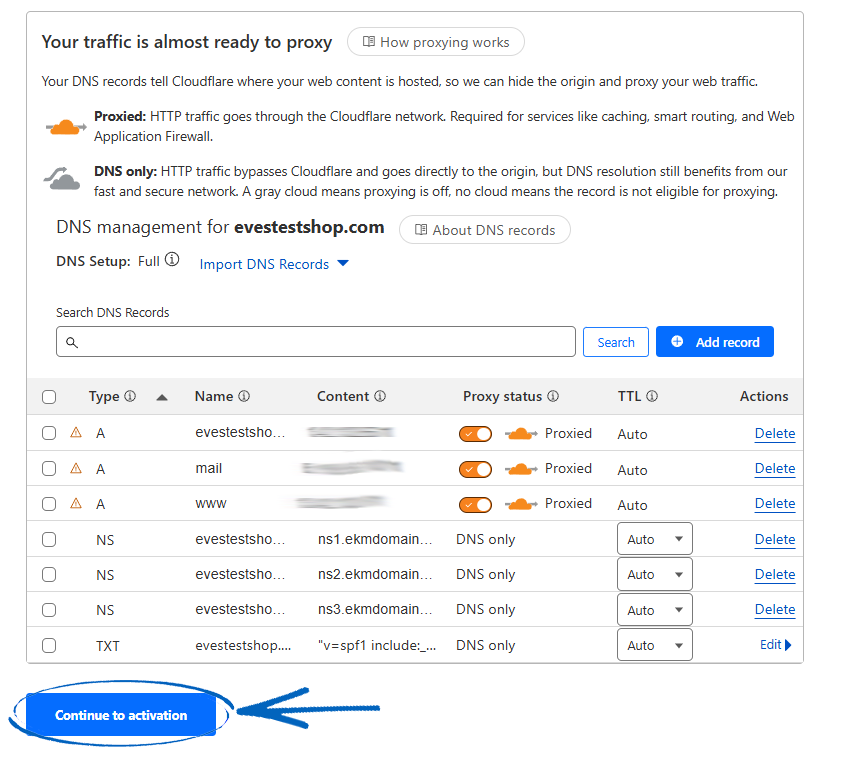Click the Name column header
This screenshot has height=771, width=851.
pos(214,396)
